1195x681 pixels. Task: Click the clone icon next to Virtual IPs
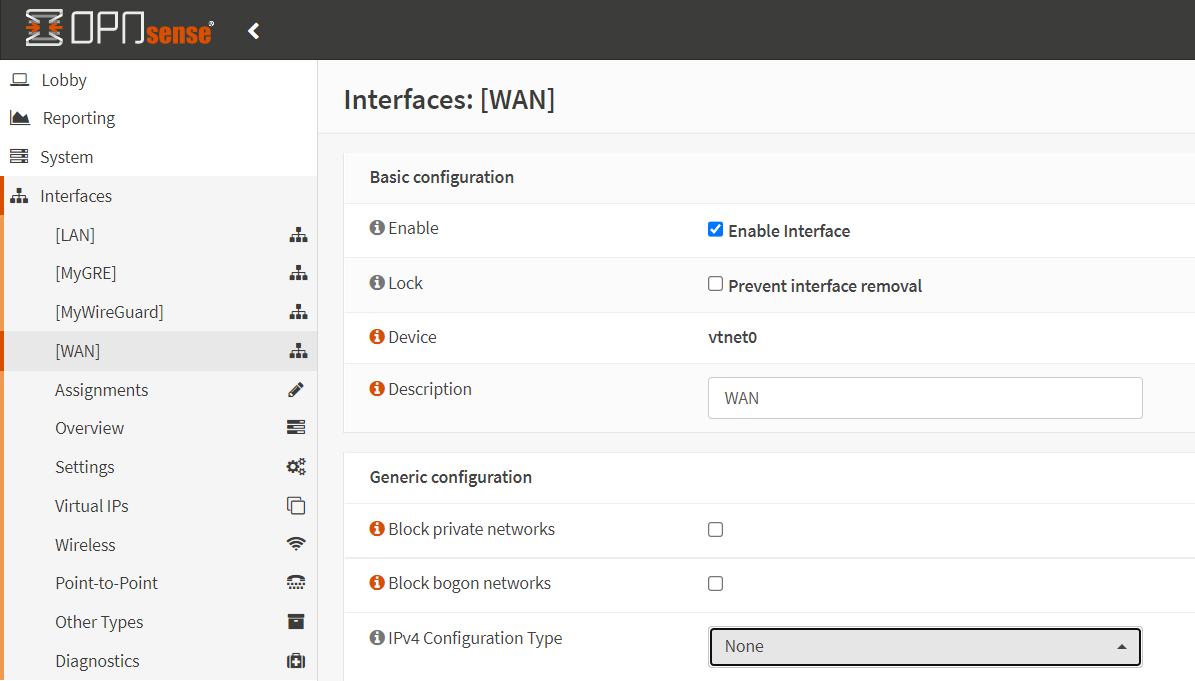(296, 506)
